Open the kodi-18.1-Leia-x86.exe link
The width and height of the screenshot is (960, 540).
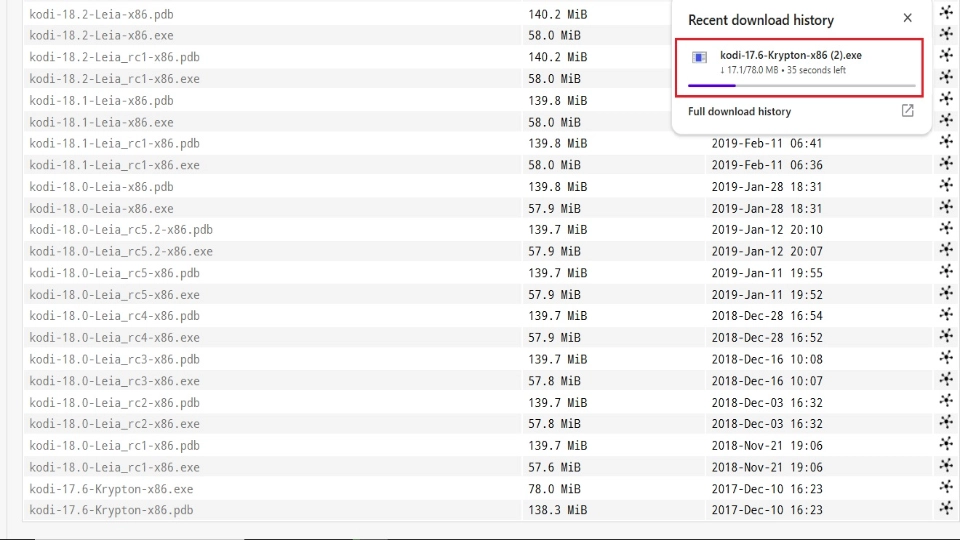coord(101,122)
